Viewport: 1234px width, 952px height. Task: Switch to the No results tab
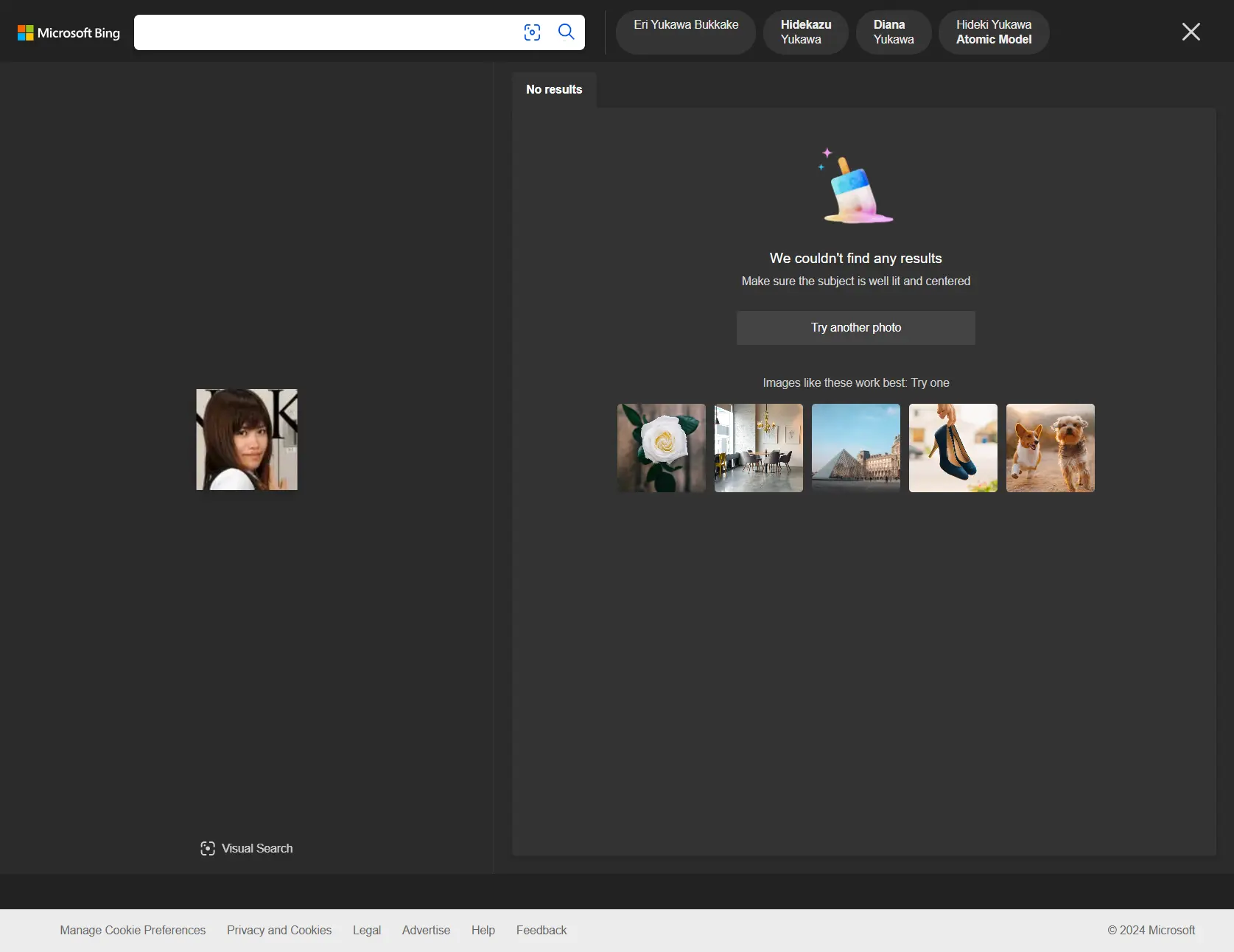click(554, 89)
